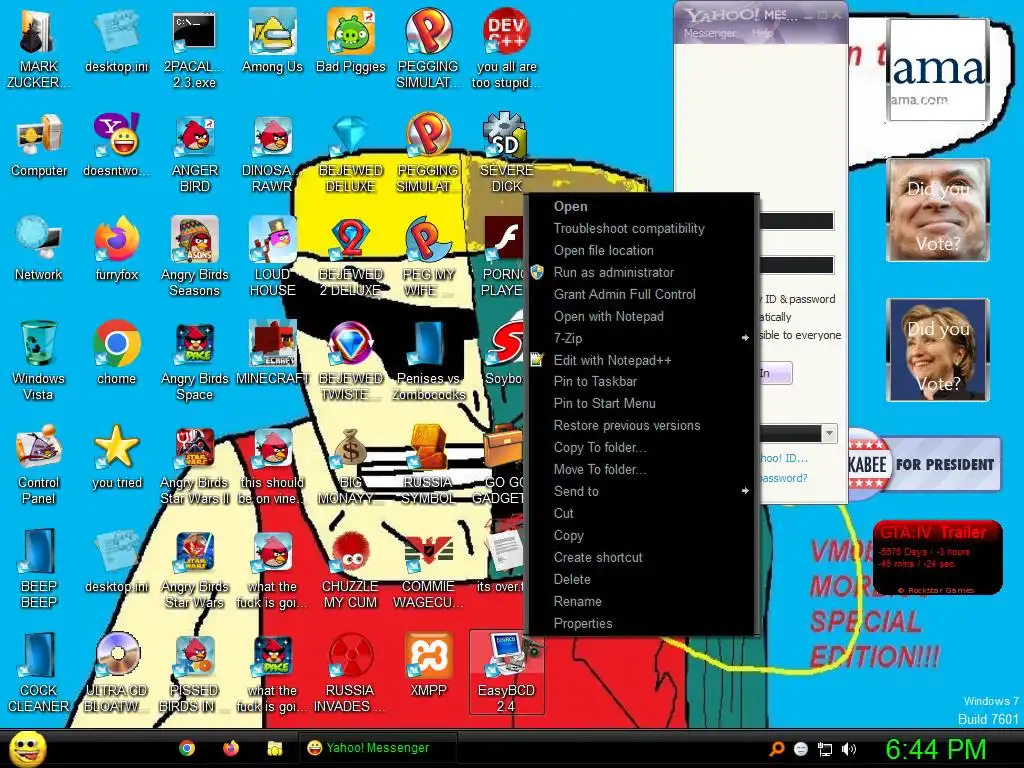This screenshot has width=1024, height=768.
Task: Launch the furryfox Firefox shortcut
Action: (x=117, y=250)
